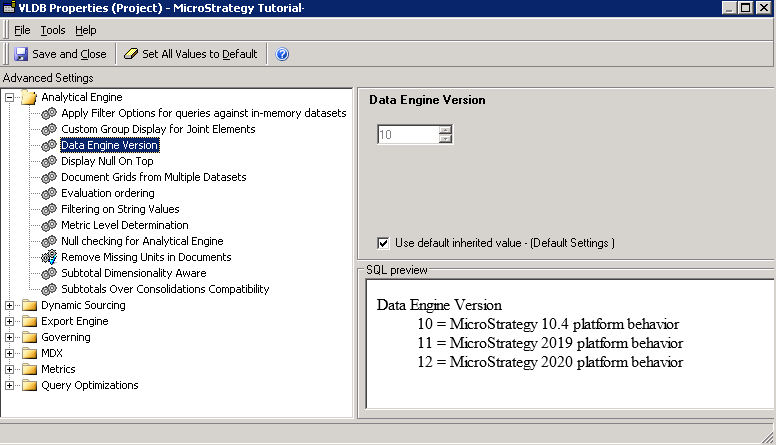Open the Tools menu
Viewport: 776px width, 445px height.
tap(53, 30)
